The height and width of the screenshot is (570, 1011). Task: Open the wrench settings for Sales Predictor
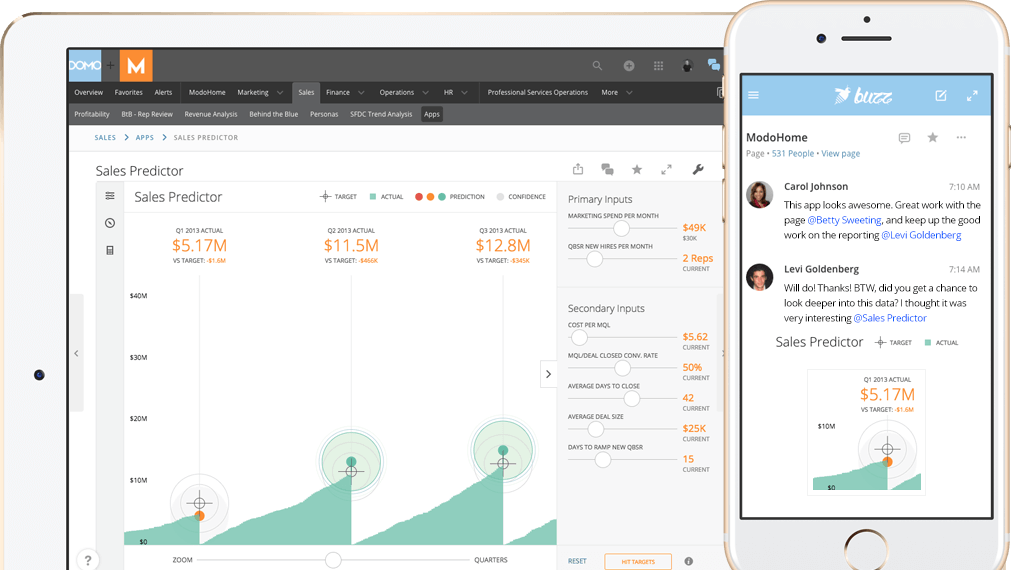coord(698,170)
